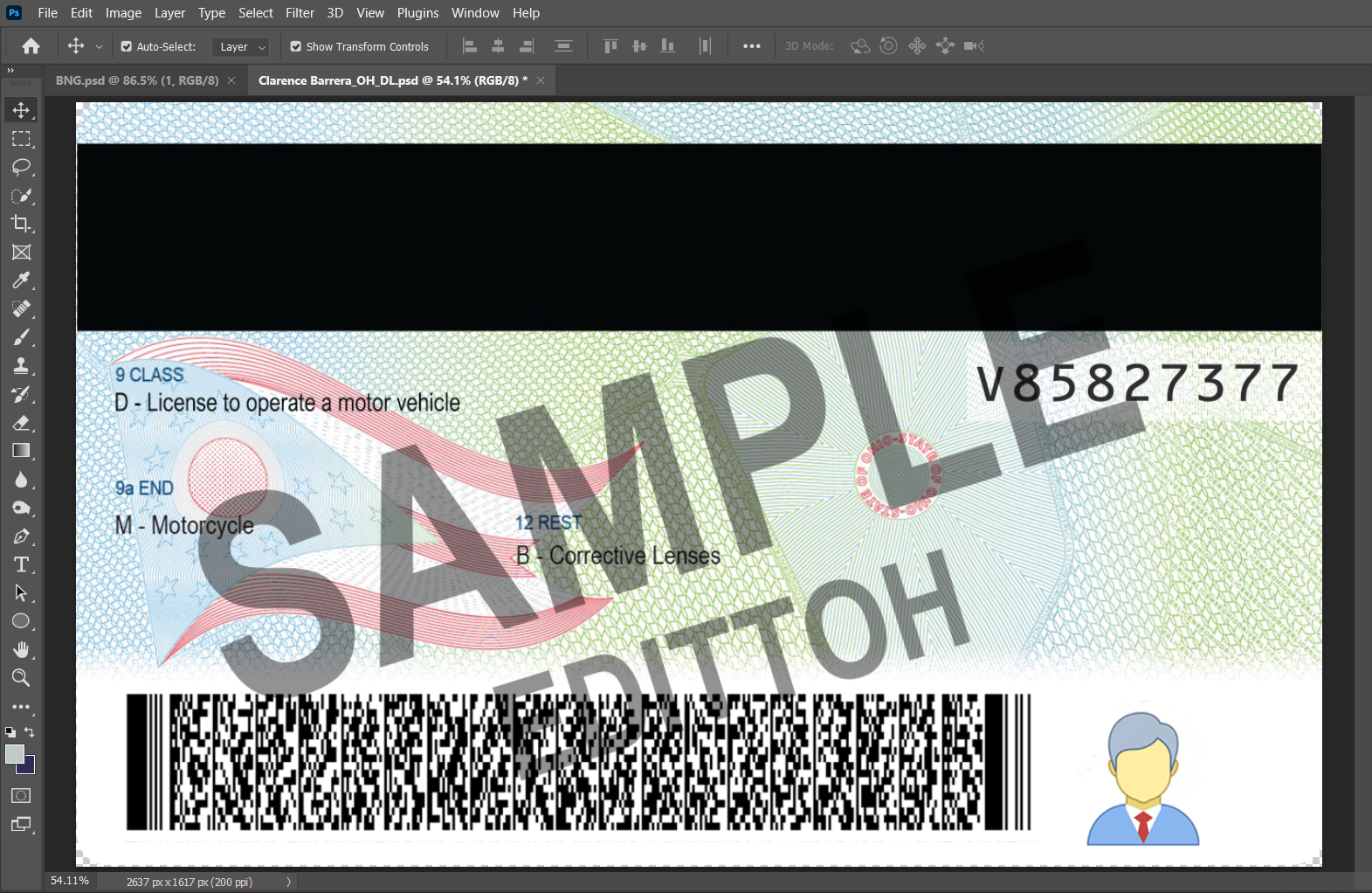Click the Home screen icon

pos(31,46)
